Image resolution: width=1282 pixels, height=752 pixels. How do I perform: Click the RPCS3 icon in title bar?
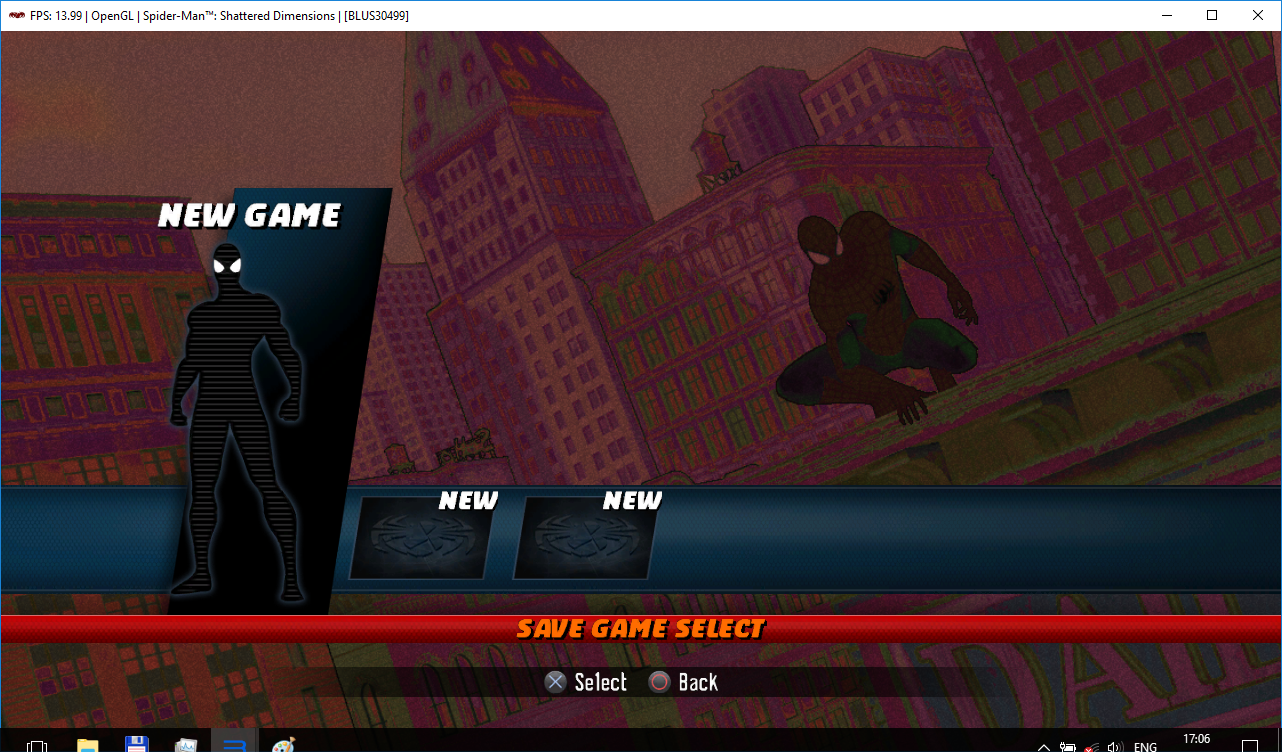tap(17, 15)
